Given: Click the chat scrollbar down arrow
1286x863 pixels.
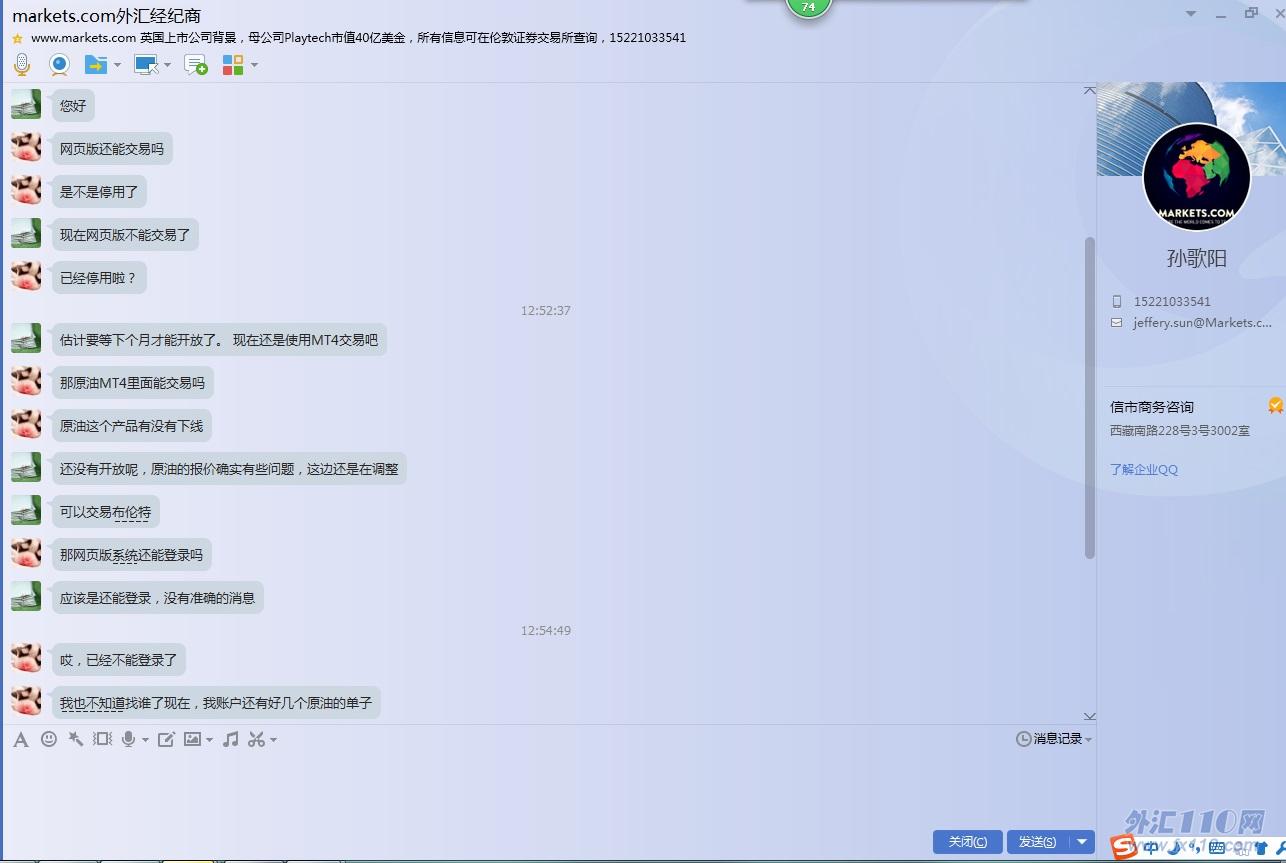Looking at the screenshot, I should coord(1090,716).
